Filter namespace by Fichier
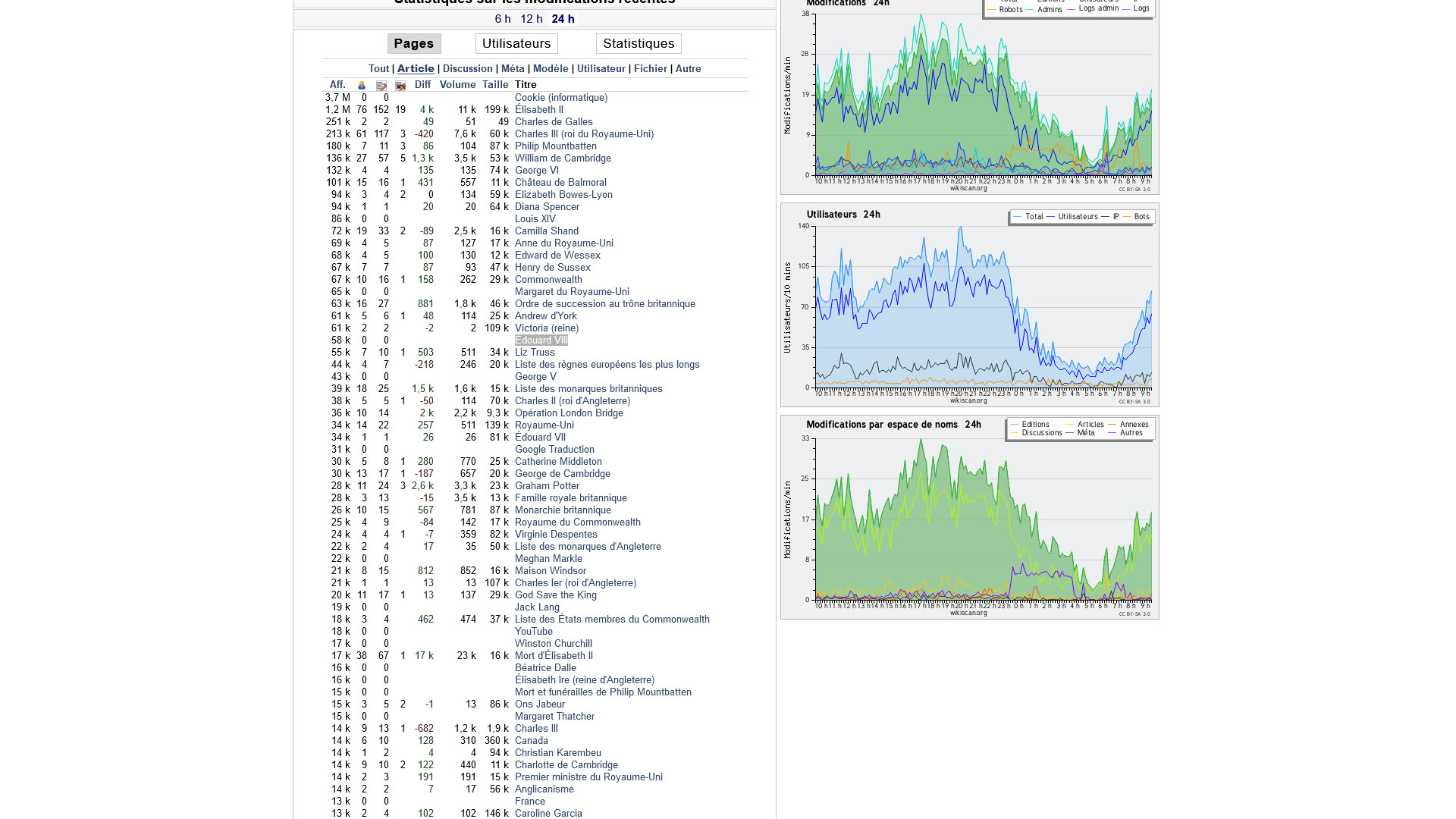 tap(651, 69)
